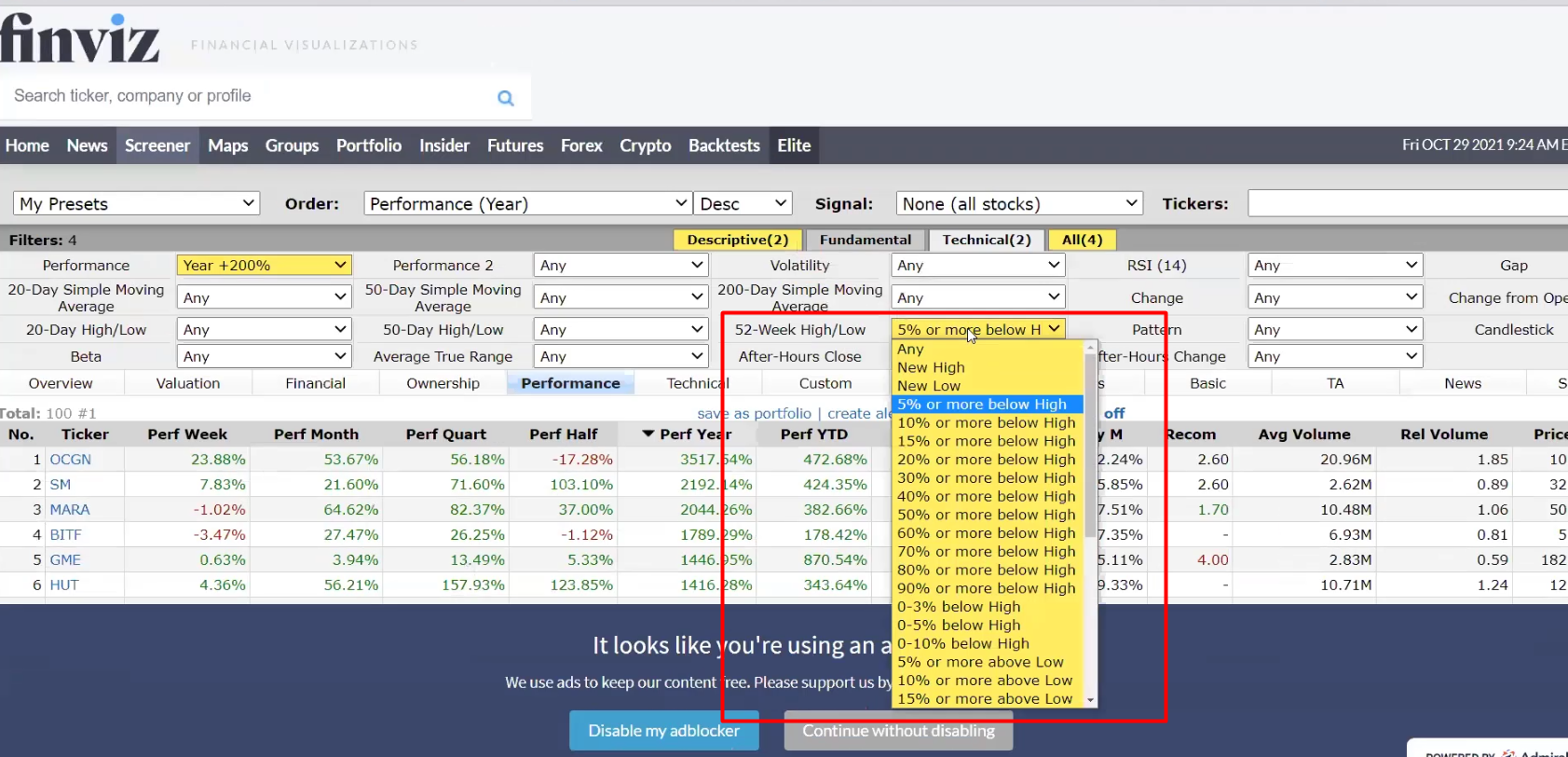The image size is (1568, 757).
Task: Click in the Tickers input field
Action: point(1407,203)
